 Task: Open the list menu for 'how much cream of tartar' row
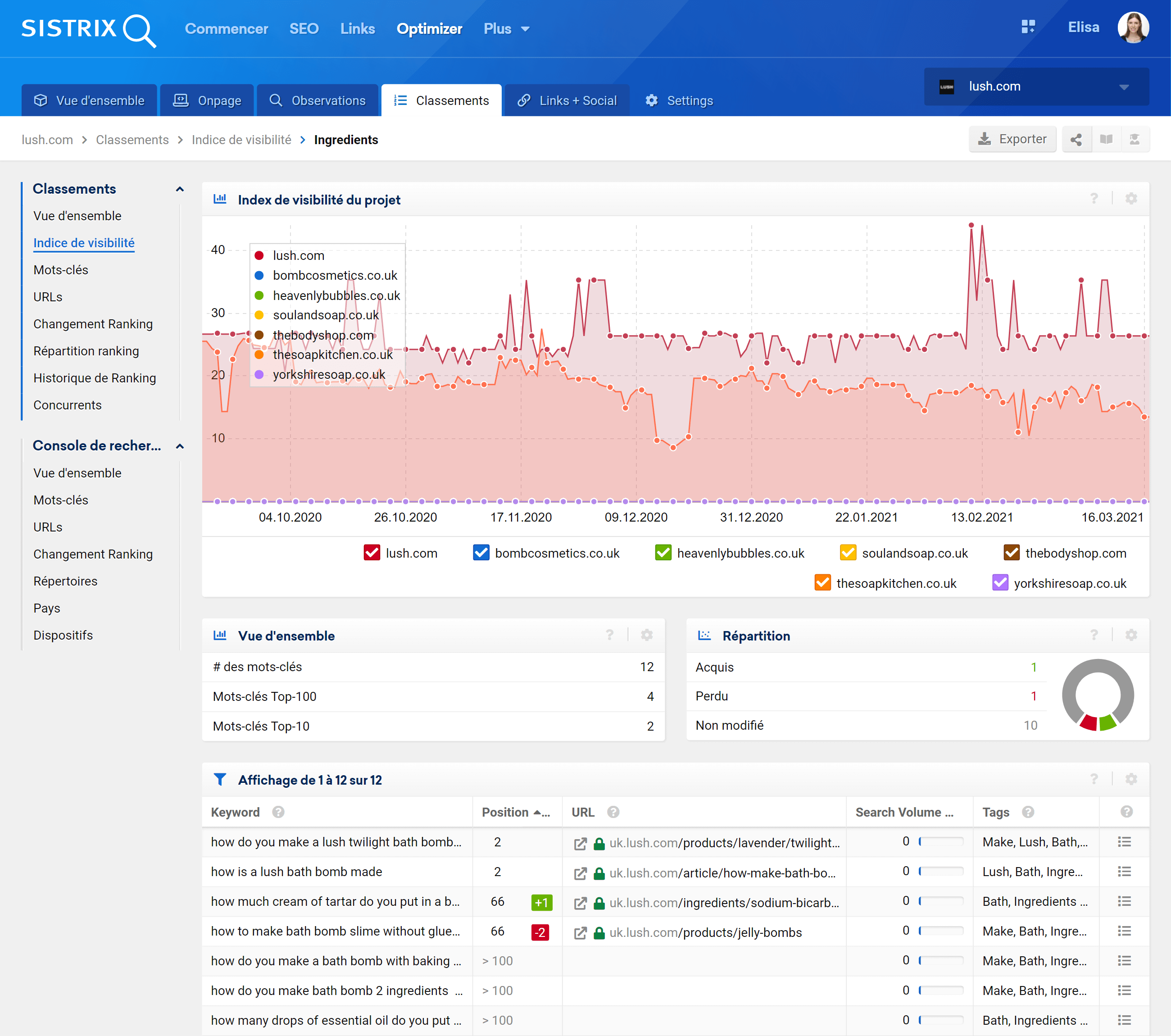pos(1124,901)
